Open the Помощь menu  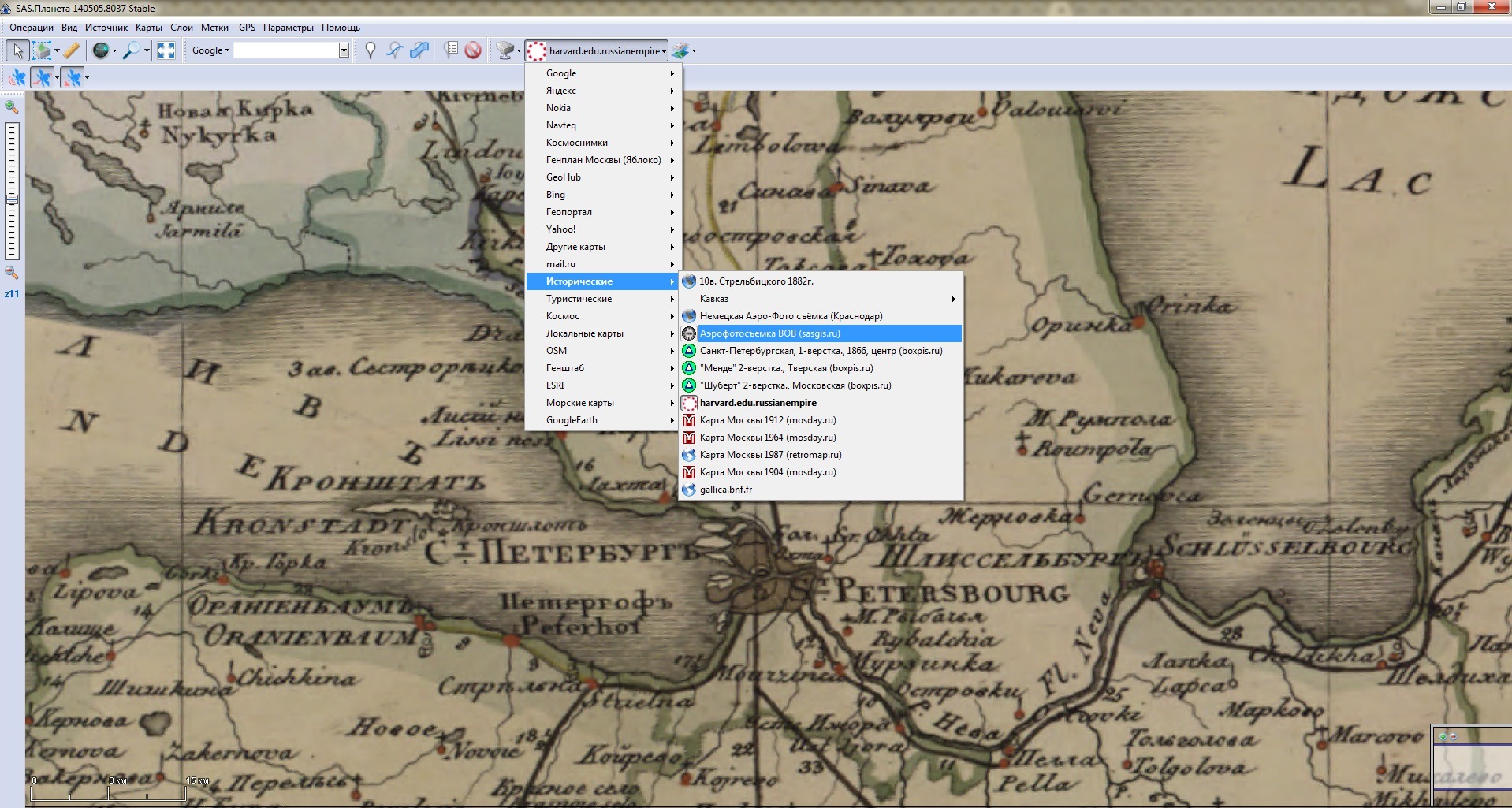pos(341,28)
